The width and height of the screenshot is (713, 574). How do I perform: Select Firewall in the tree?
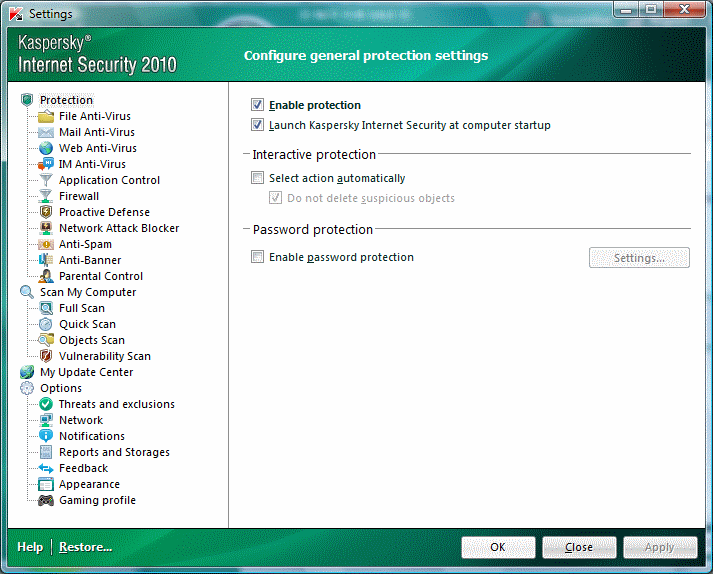pos(79,196)
